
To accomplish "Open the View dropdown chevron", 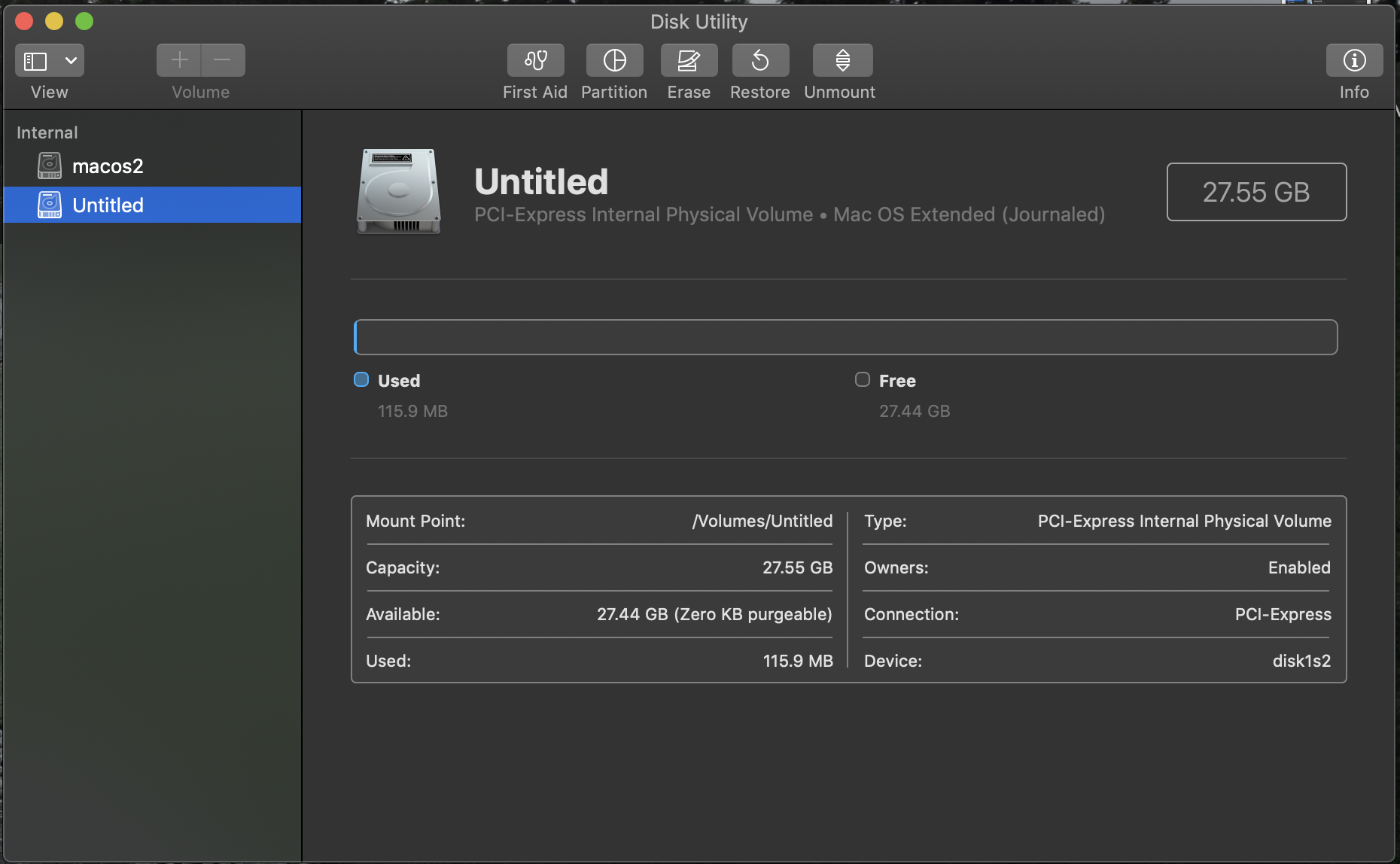I will coord(71,60).
